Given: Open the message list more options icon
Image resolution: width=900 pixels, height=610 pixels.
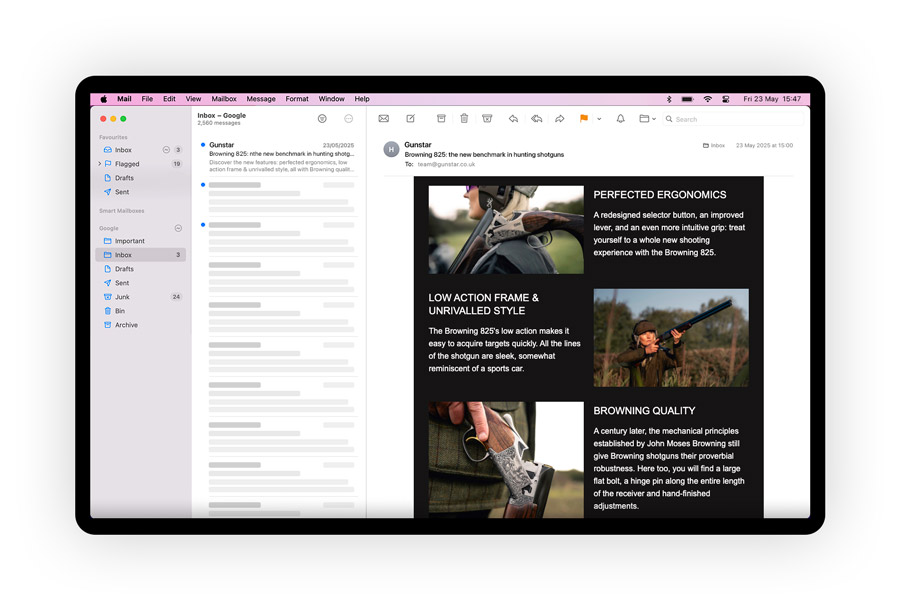Looking at the screenshot, I should coord(348,119).
